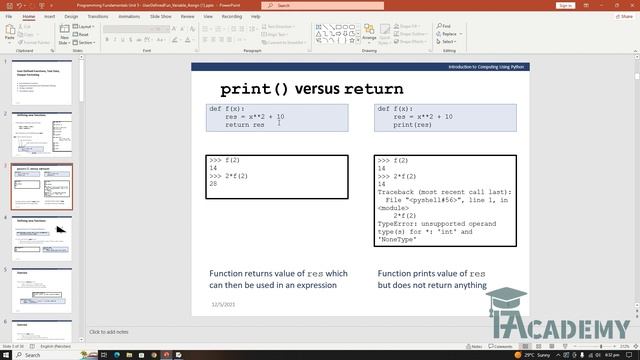Toggle Align Left paragraph
This screenshot has width=640, height=360.
coord(205,40)
